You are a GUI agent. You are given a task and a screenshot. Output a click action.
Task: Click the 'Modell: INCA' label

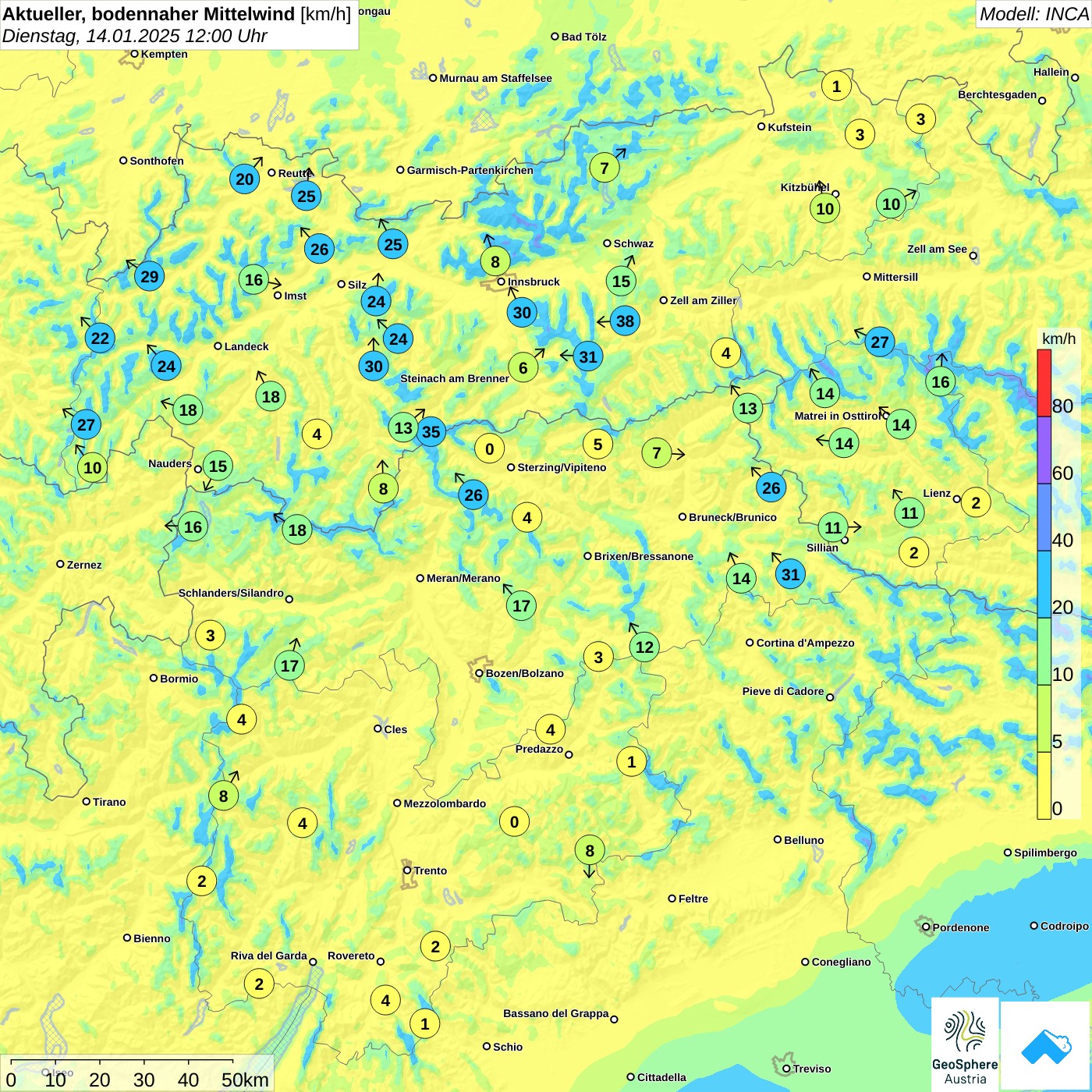tap(1033, 14)
